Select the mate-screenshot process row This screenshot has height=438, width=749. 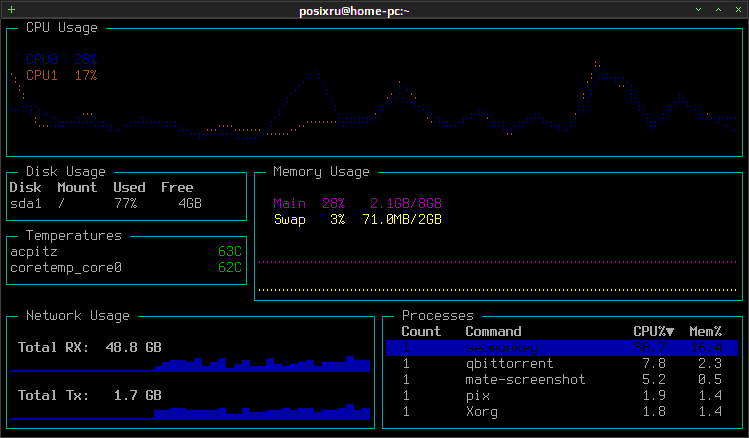pyautogui.click(x=562, y=380)
